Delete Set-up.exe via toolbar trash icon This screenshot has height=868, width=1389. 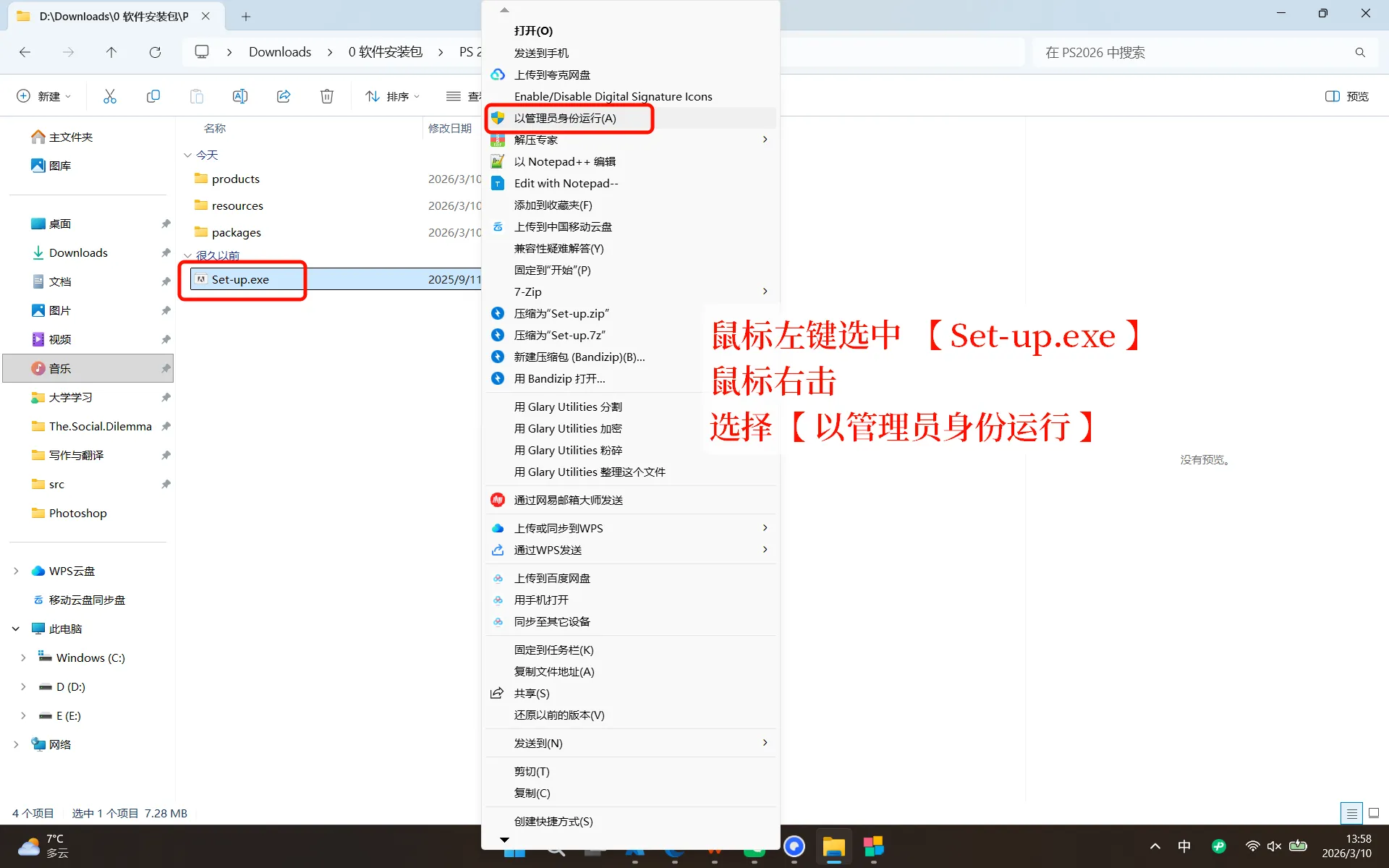[327, 95]
